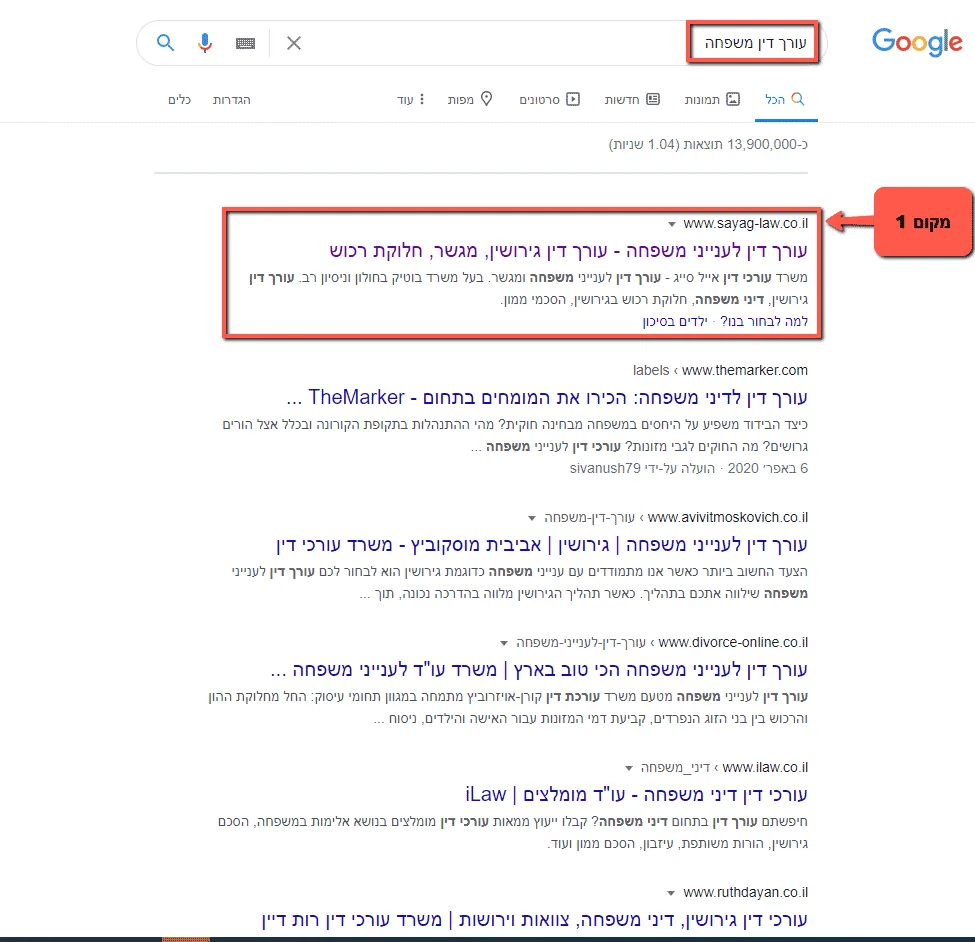
Task: Click the www.divorce-online.co.il URL text
Action: point(733,642)
